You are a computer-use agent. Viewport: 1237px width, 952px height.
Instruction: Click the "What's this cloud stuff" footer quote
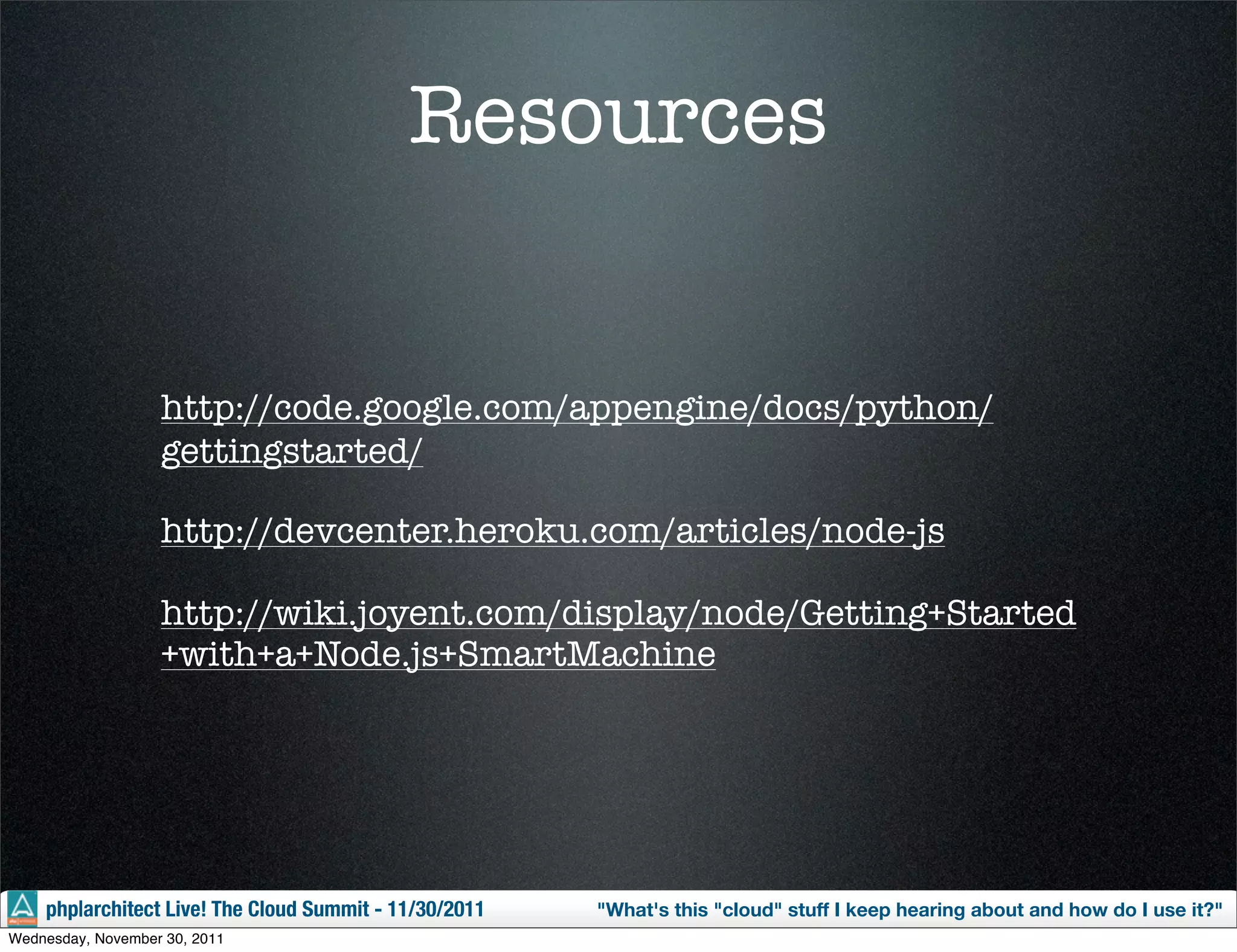pos(910,910)
